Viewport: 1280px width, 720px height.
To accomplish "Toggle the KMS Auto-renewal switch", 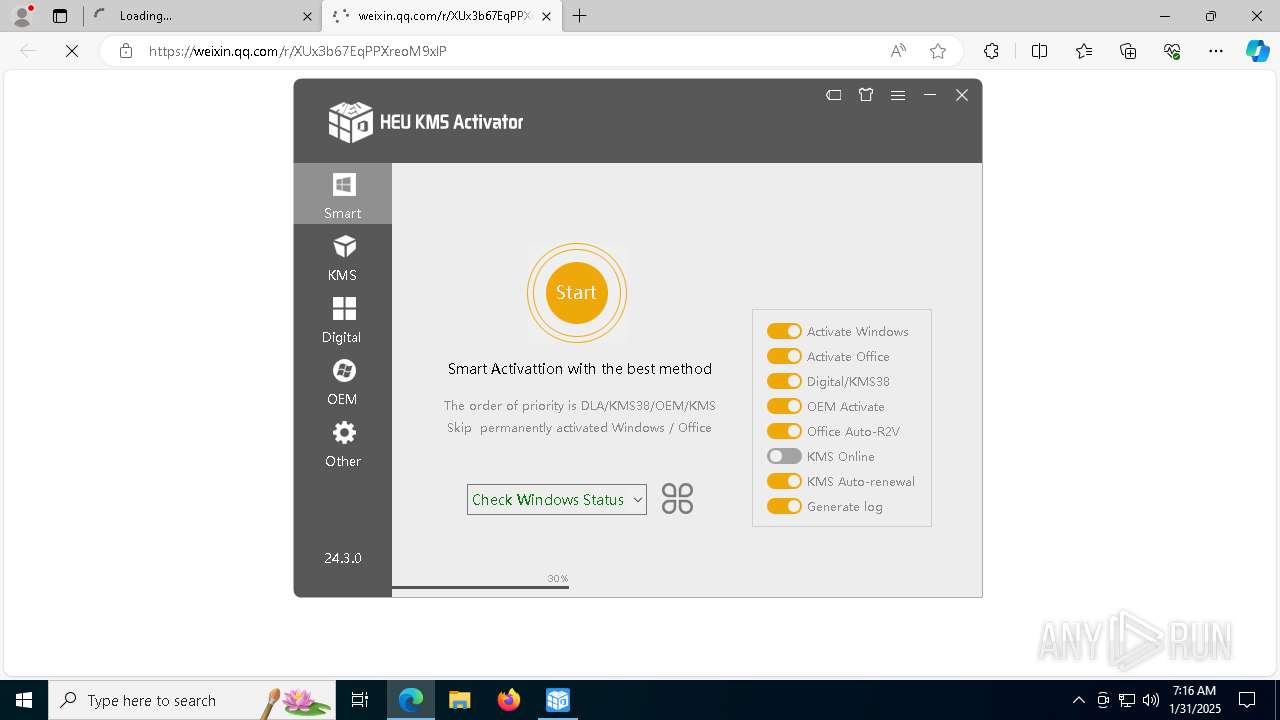I will pos(784,481).
